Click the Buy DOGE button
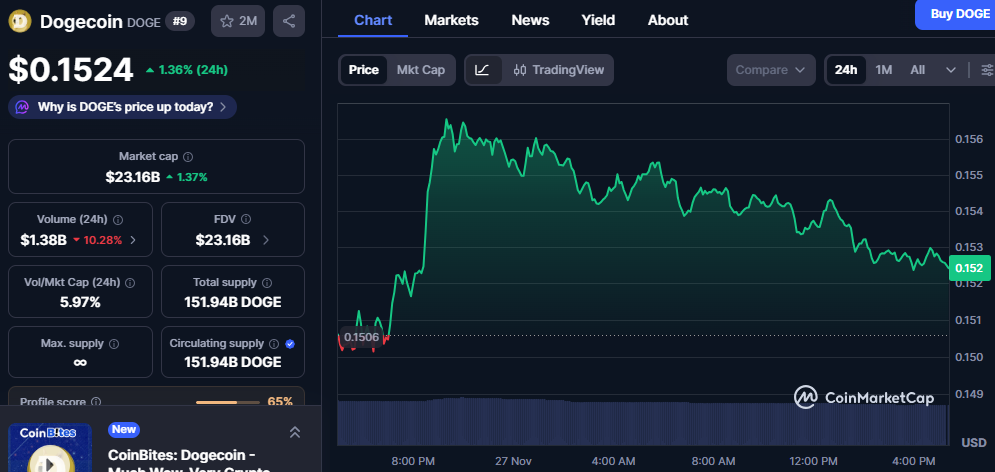The width and height of the screenshot is (995, 472). (x=954, y=13)
